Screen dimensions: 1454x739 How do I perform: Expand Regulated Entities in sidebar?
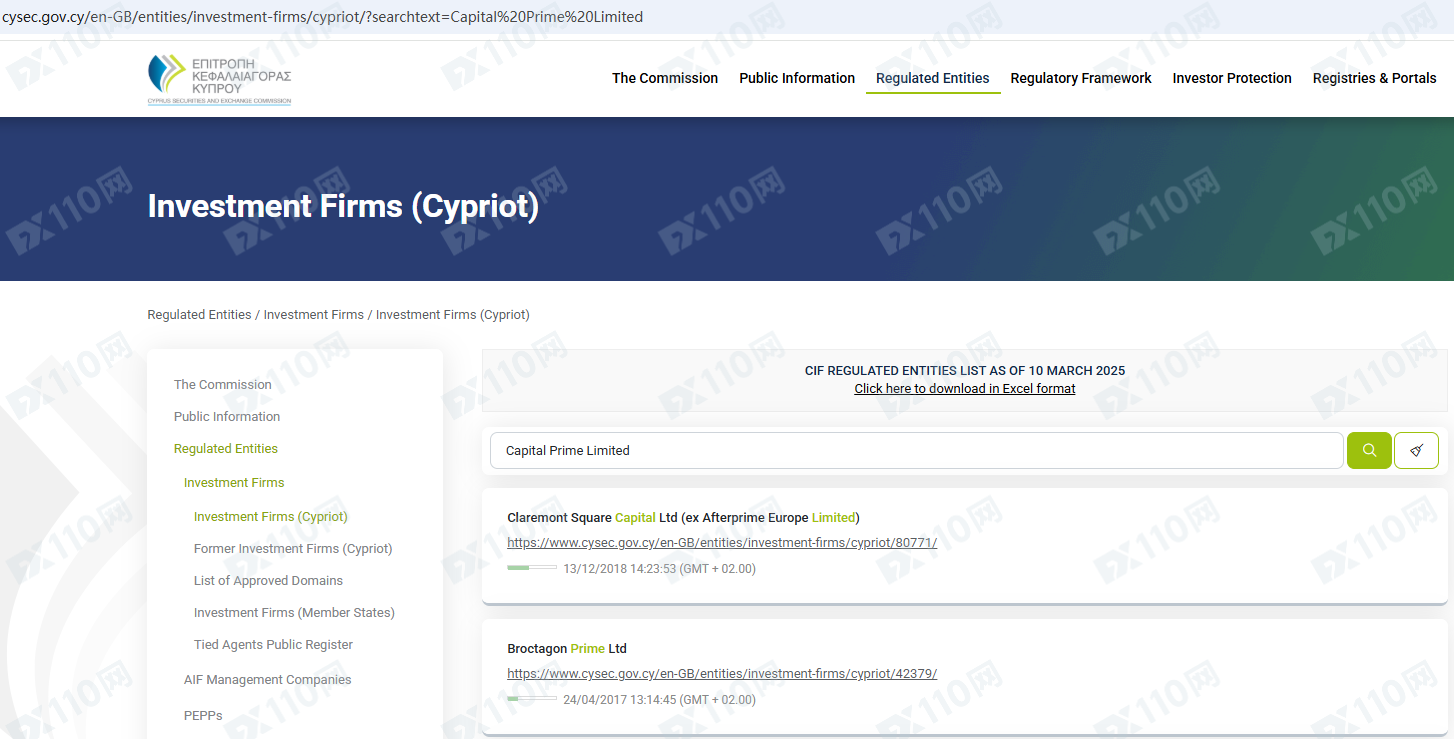pyautogui.click(x=226, y=449)
